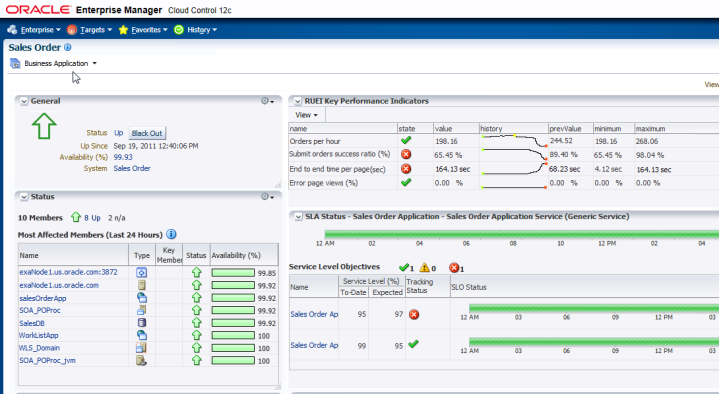Open the second Sales Order Ap objective link
This screenshot has width=719, height=394.
click(314, 345)
